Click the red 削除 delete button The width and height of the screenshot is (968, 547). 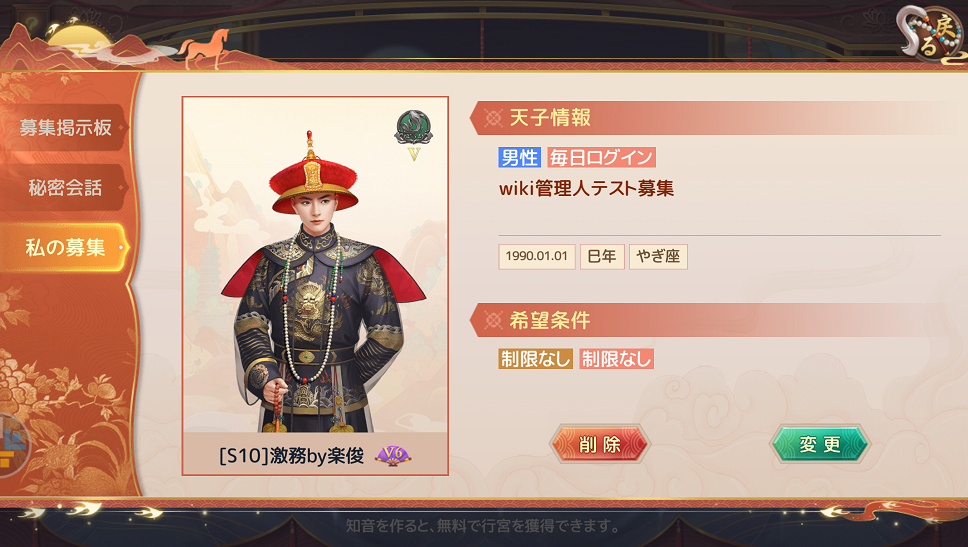pos(599,444)
